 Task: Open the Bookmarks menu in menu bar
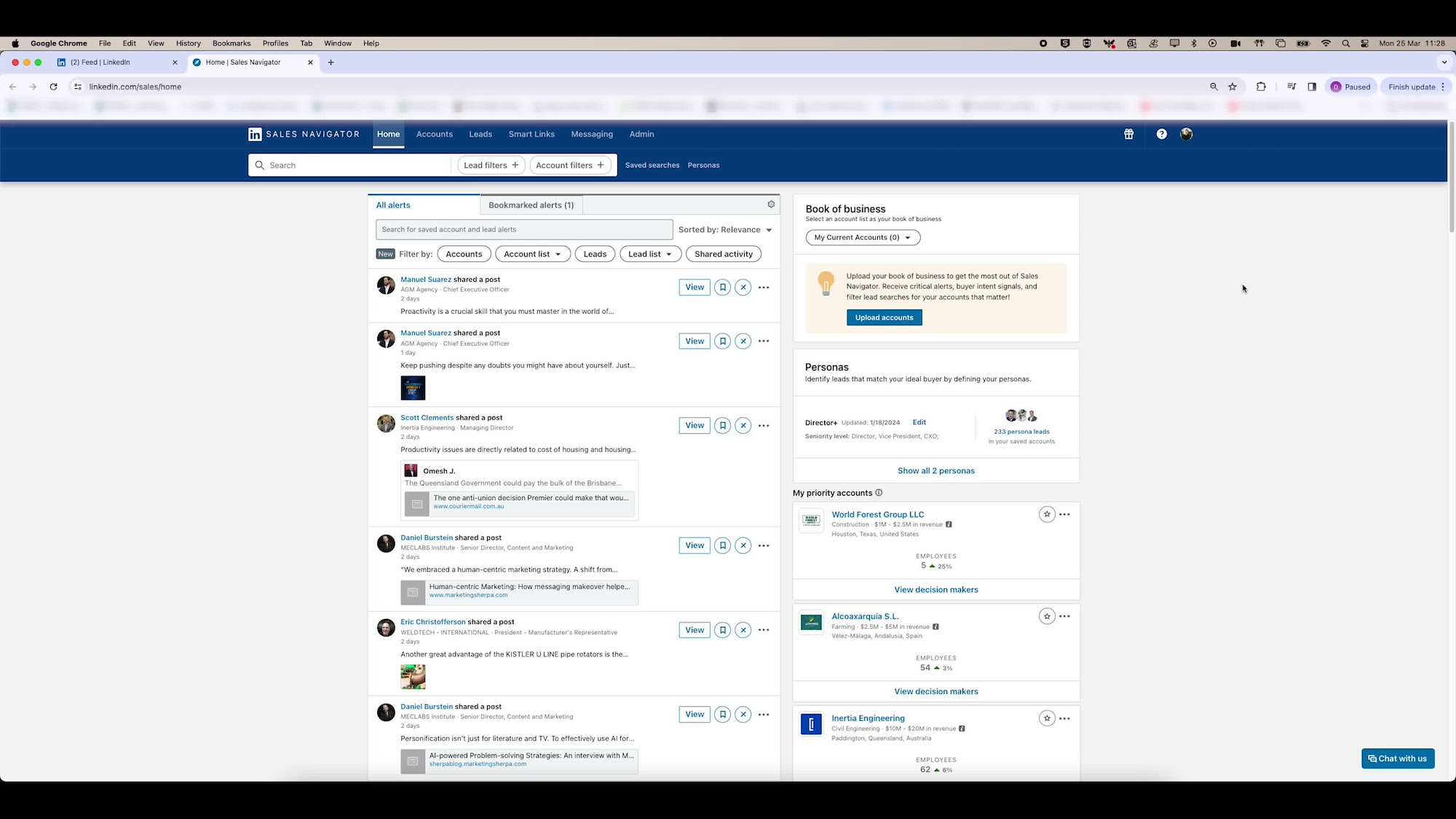[232, 44]
